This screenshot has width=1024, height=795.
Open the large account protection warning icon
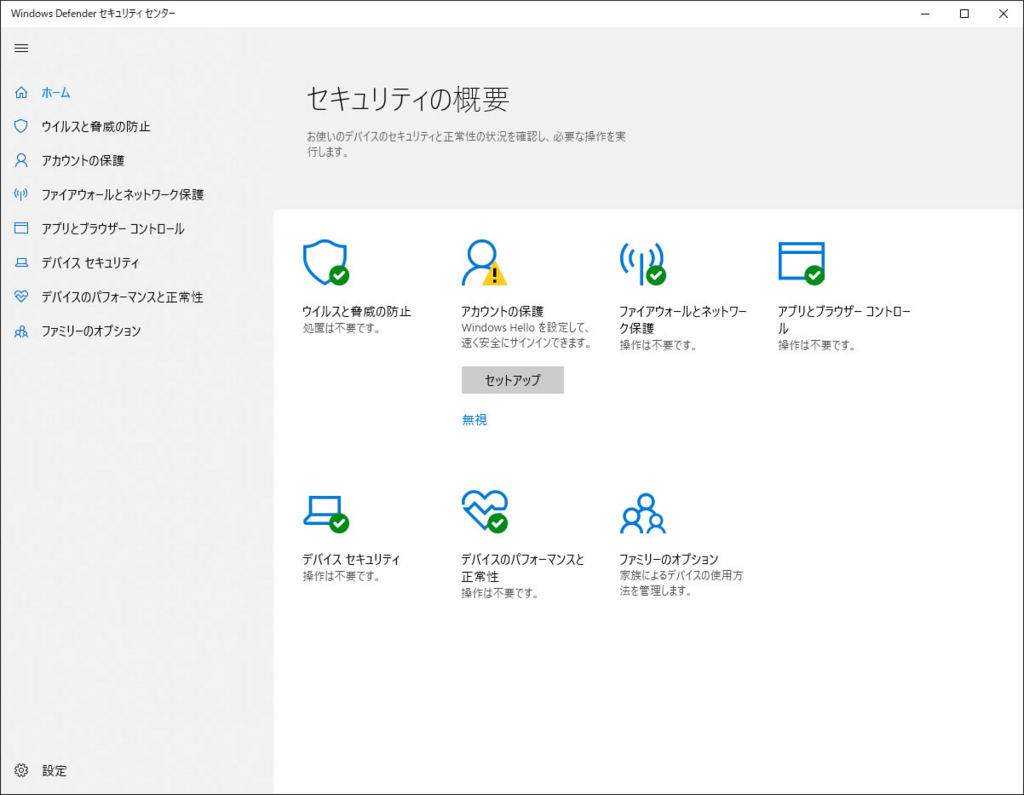[484, 263]
